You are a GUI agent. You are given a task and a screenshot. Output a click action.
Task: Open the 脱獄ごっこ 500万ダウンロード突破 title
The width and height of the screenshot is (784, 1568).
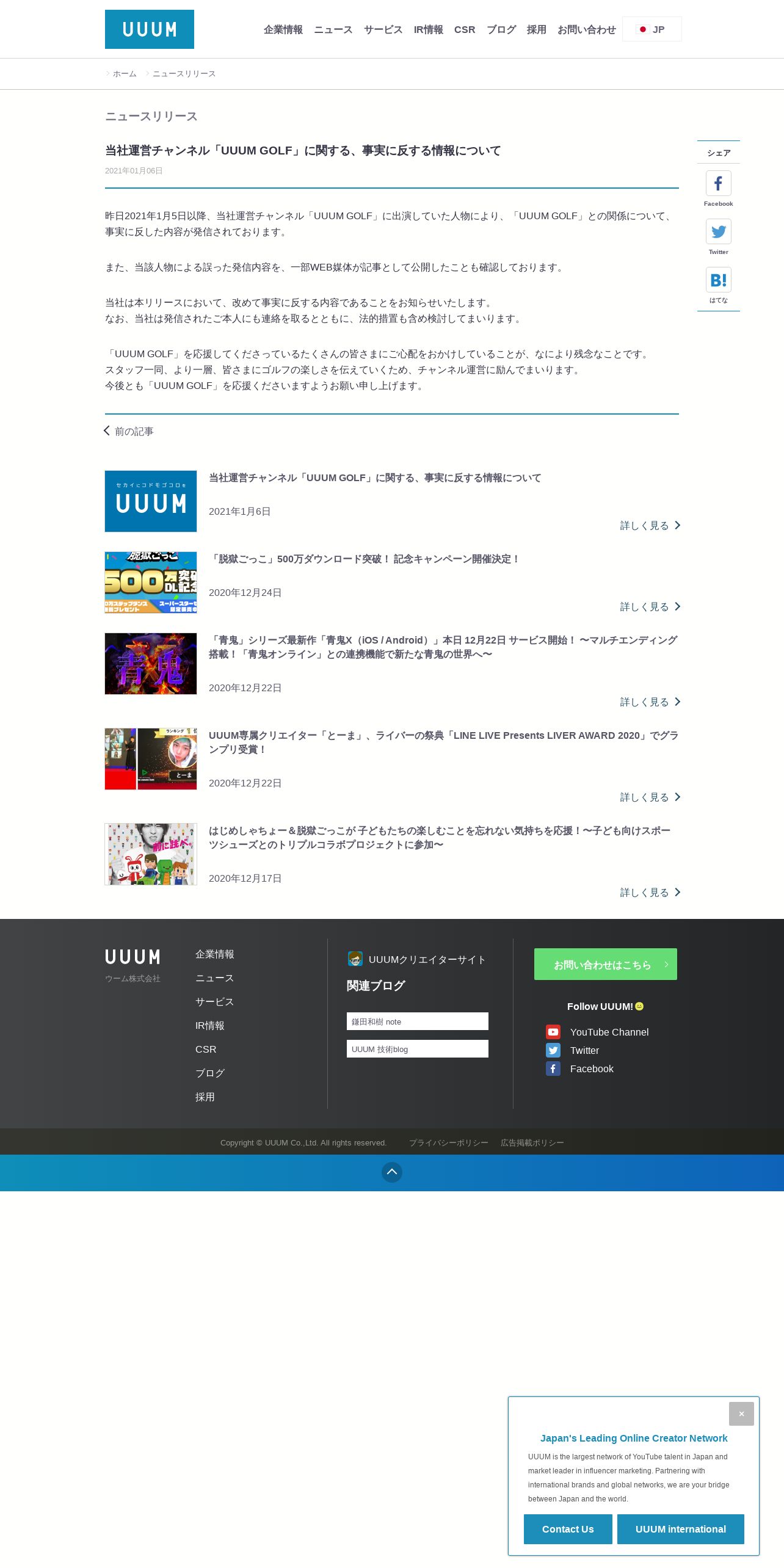click(x=365, y=559)
